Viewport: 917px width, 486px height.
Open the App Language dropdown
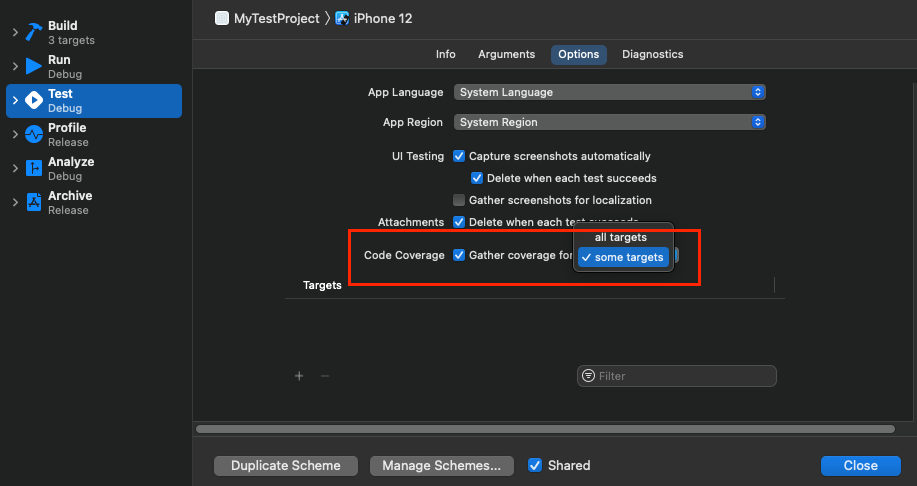tap(610, 92)
